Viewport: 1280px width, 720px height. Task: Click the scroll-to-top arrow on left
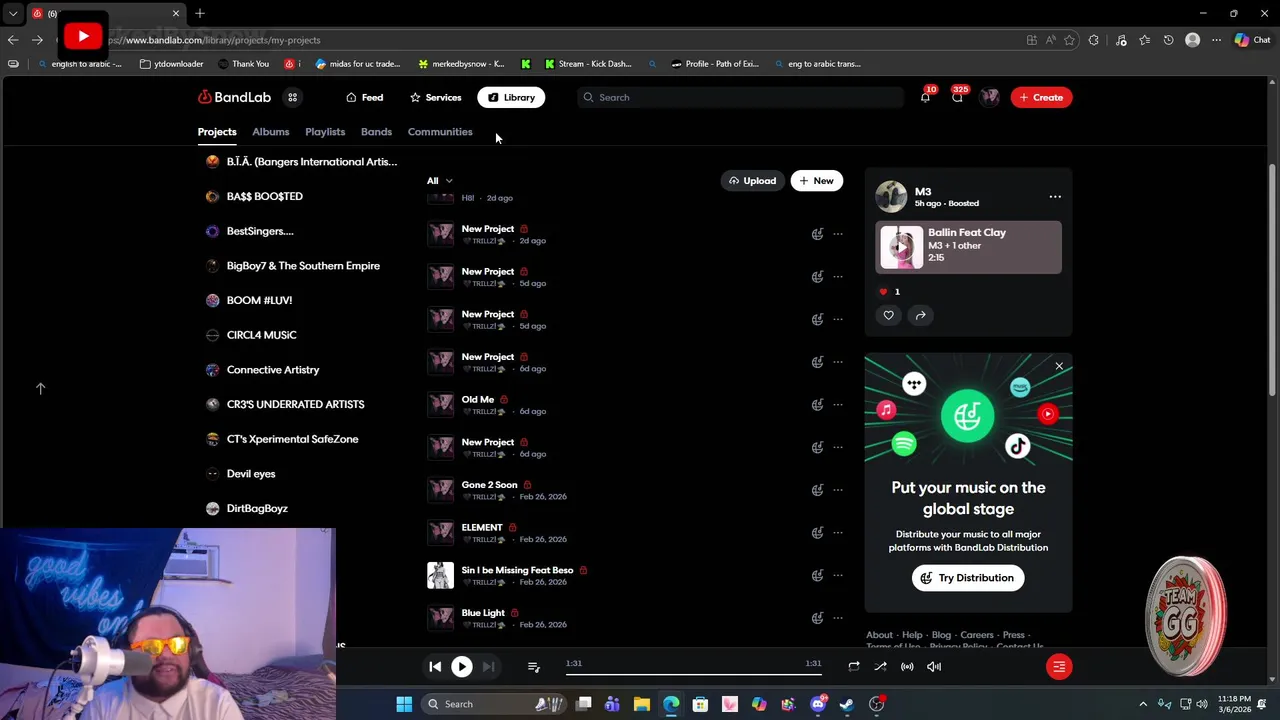[40, 388]
